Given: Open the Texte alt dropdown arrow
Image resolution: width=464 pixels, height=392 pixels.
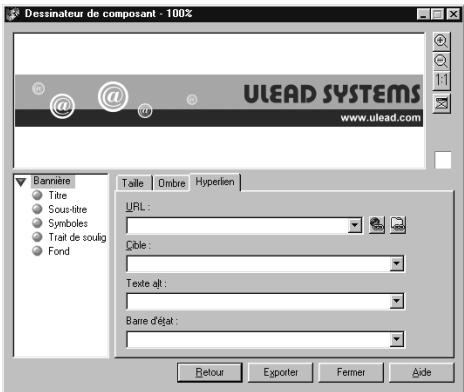Looking at the screenshot, I should coord(396,301).
